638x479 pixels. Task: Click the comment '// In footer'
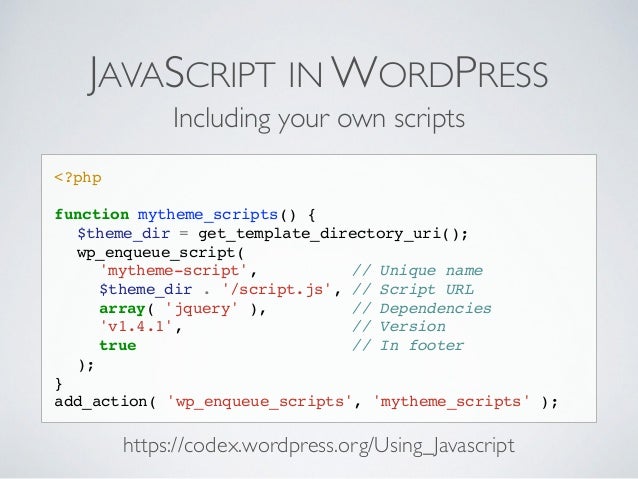click(x=408, y=346)
